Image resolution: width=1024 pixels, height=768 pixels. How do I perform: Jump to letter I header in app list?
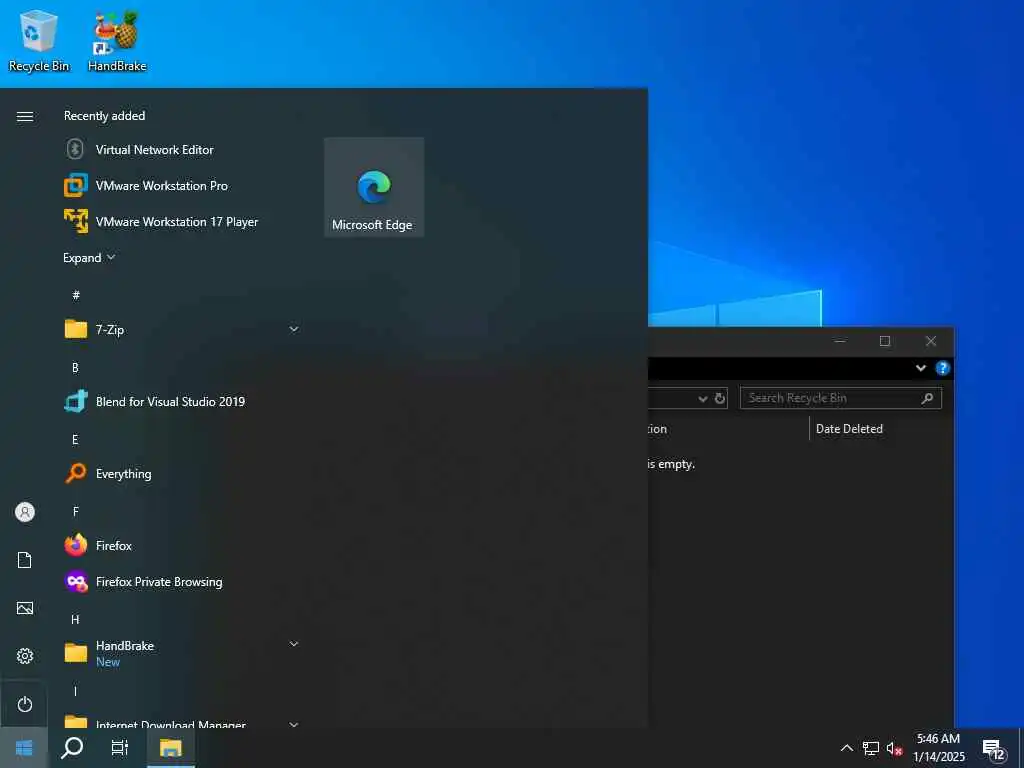point(75,691)
